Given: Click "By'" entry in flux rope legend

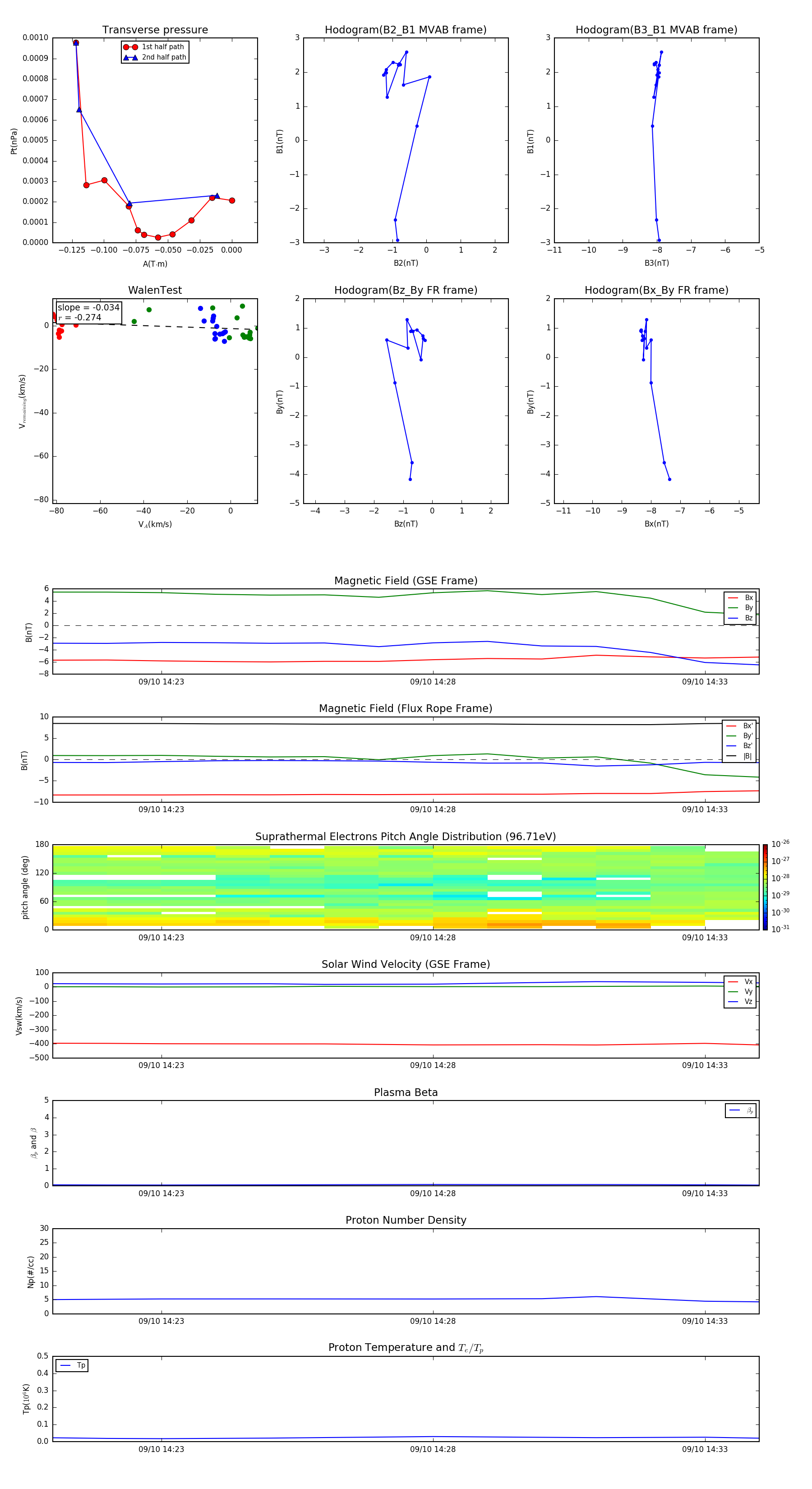Looking at the screenshot, I should [x=740, y=736].
